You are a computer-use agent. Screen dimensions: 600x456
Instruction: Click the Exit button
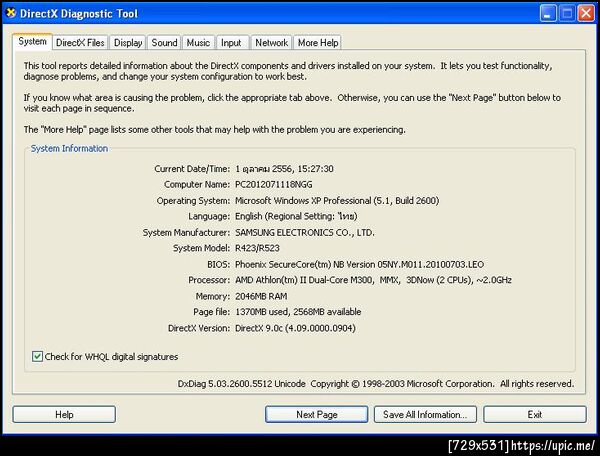coord(535,414)
